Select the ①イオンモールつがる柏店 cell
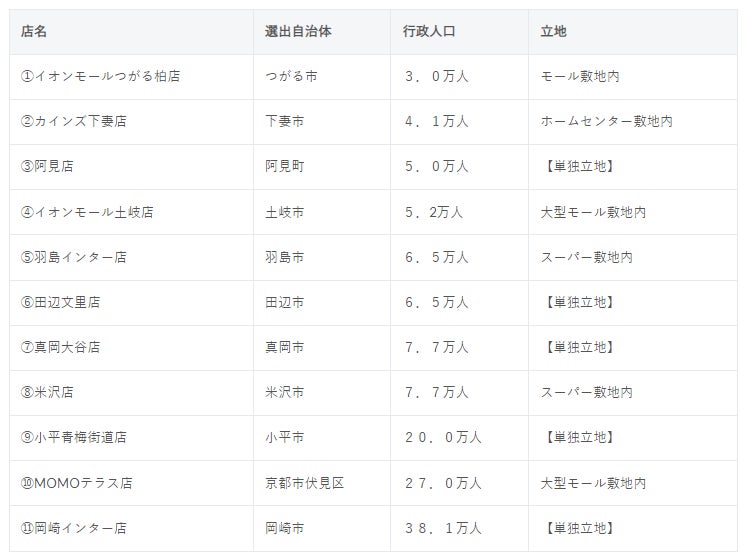 click(x=131, y=77)
